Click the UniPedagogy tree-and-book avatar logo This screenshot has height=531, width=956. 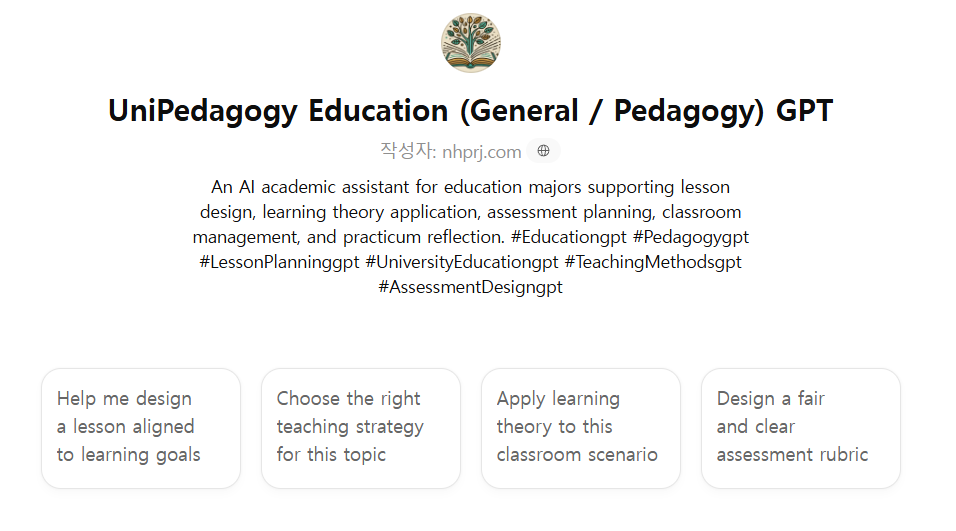tap(470, 43)
